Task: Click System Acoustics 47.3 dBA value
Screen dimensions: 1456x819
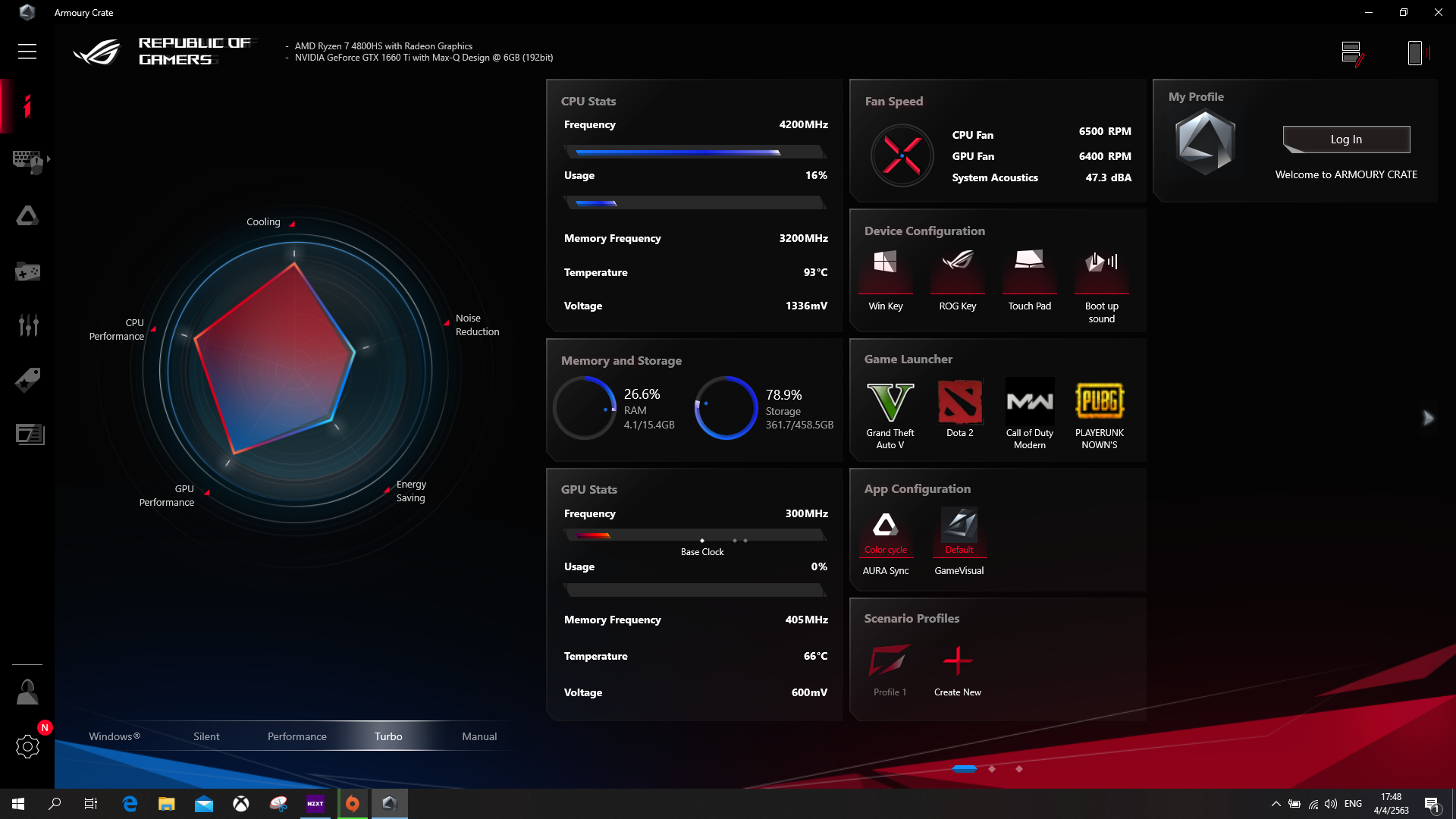Action: tap(1108, 177)
